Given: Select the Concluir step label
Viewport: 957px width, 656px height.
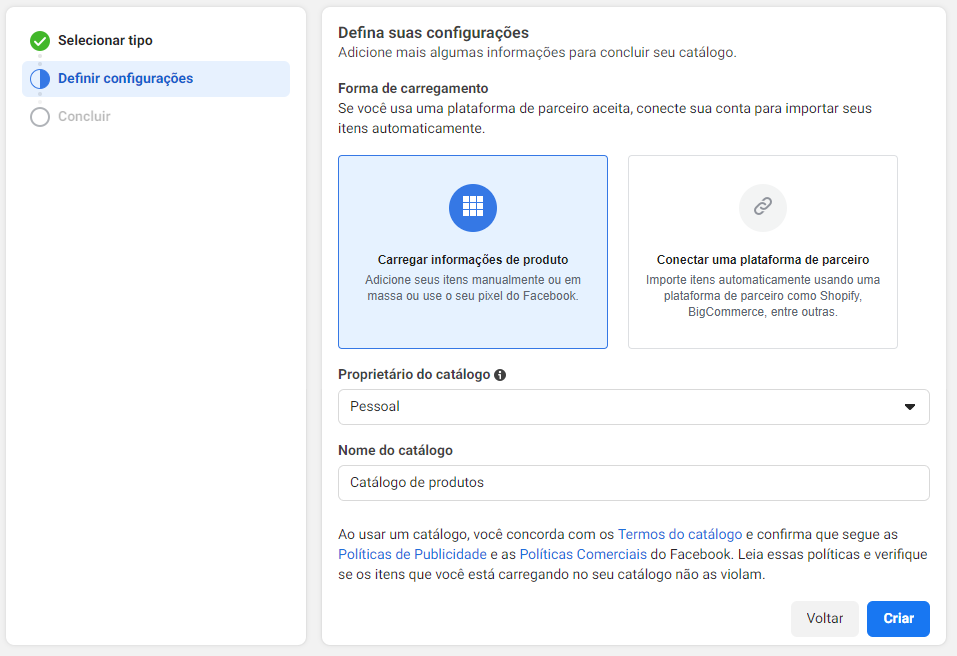Looking at the screenshot, I should pyautogui.click(x=84, y=116).
